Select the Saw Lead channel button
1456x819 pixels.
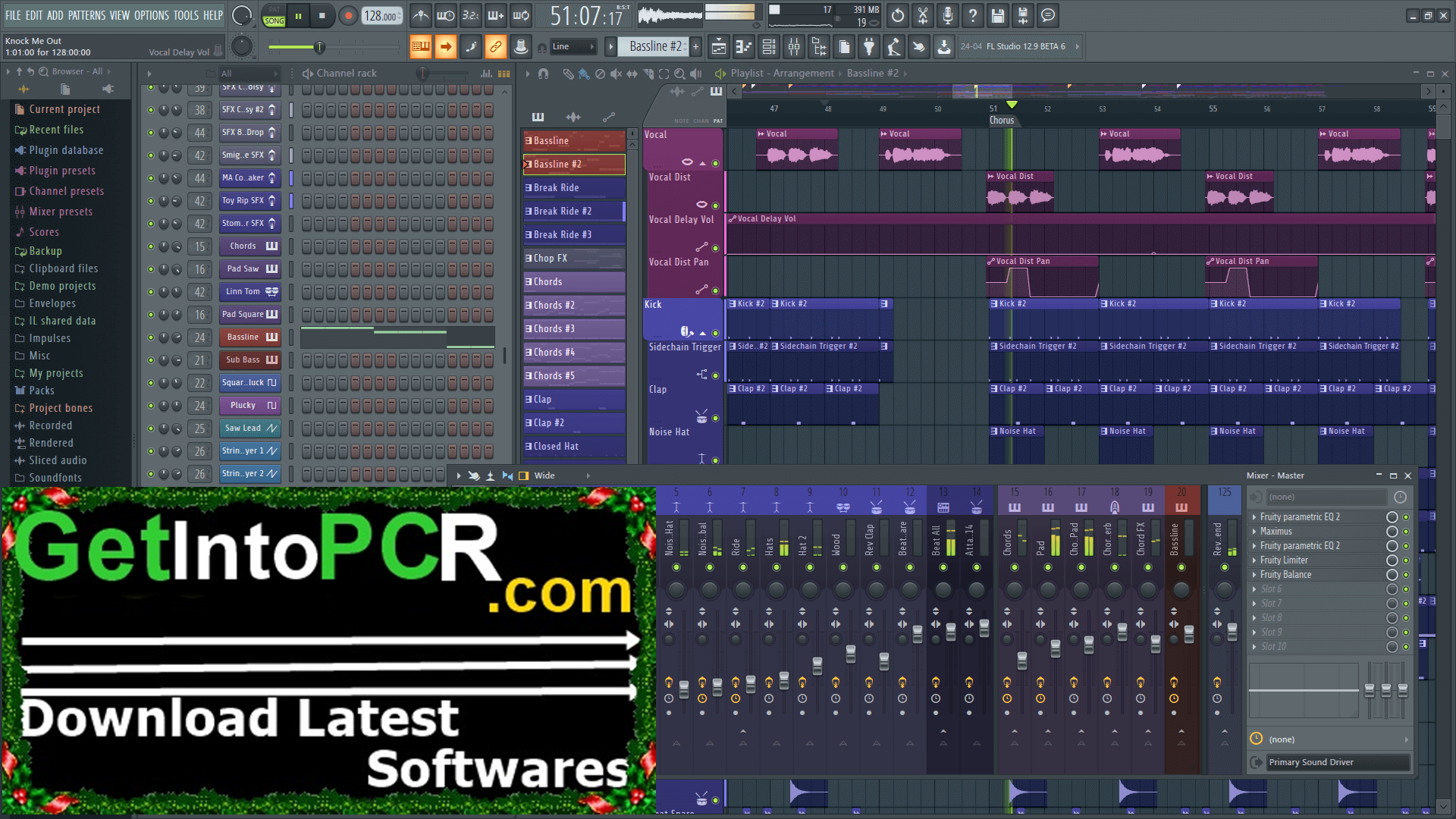[x=250, y=428]
